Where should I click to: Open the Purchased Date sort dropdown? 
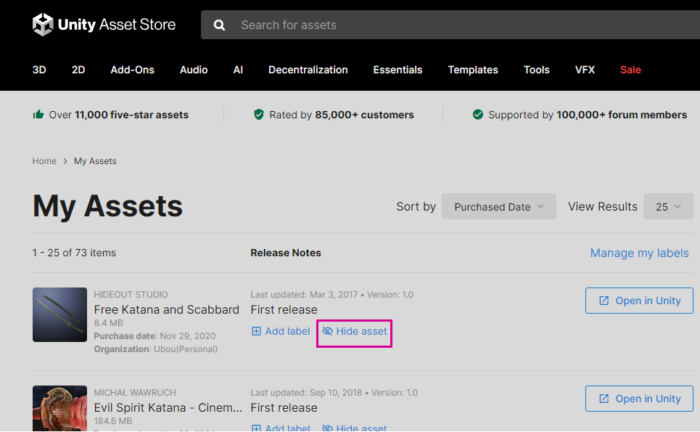(499, 207)
